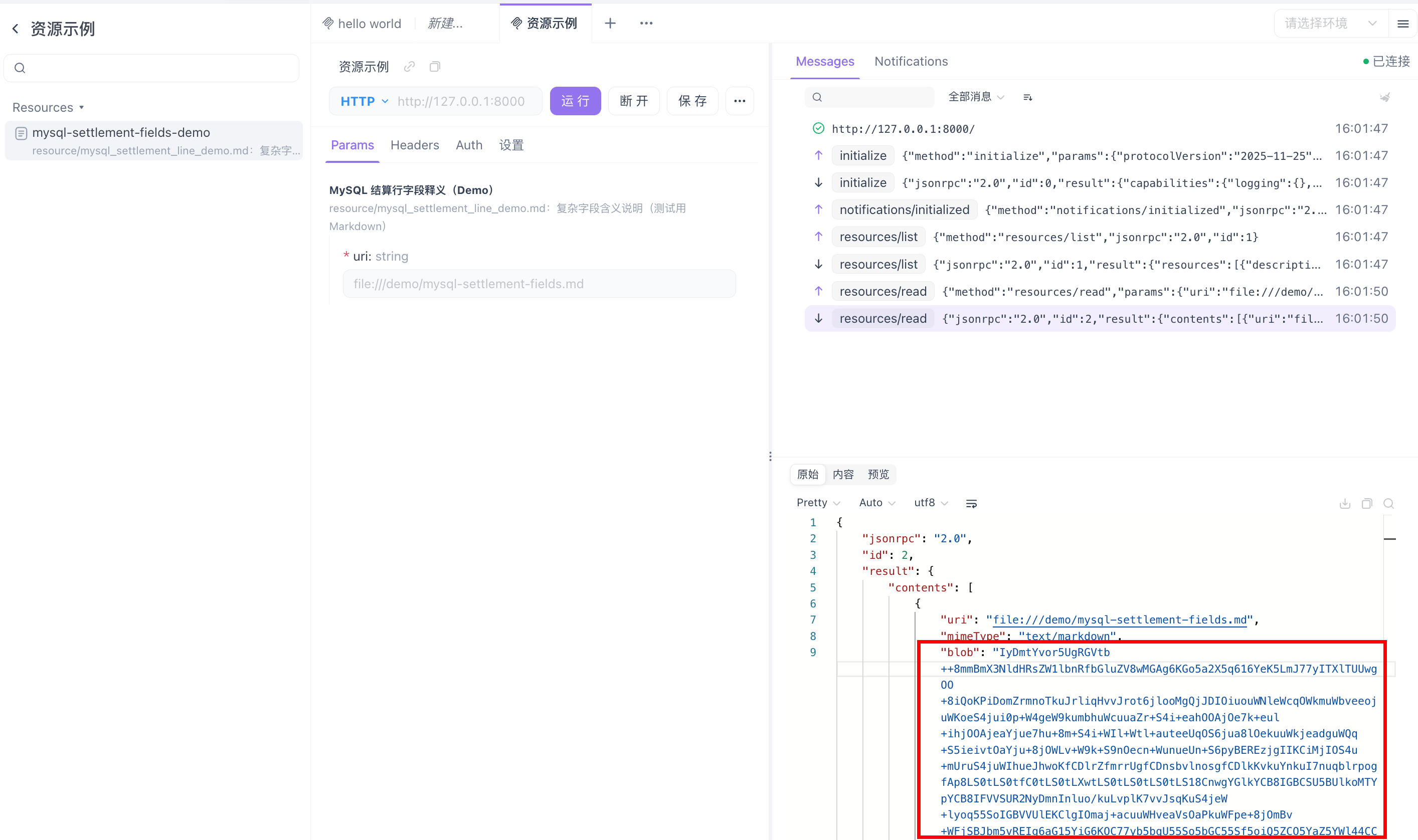Download the response body
This screenshot has width=1418, height=840.
1345,503
